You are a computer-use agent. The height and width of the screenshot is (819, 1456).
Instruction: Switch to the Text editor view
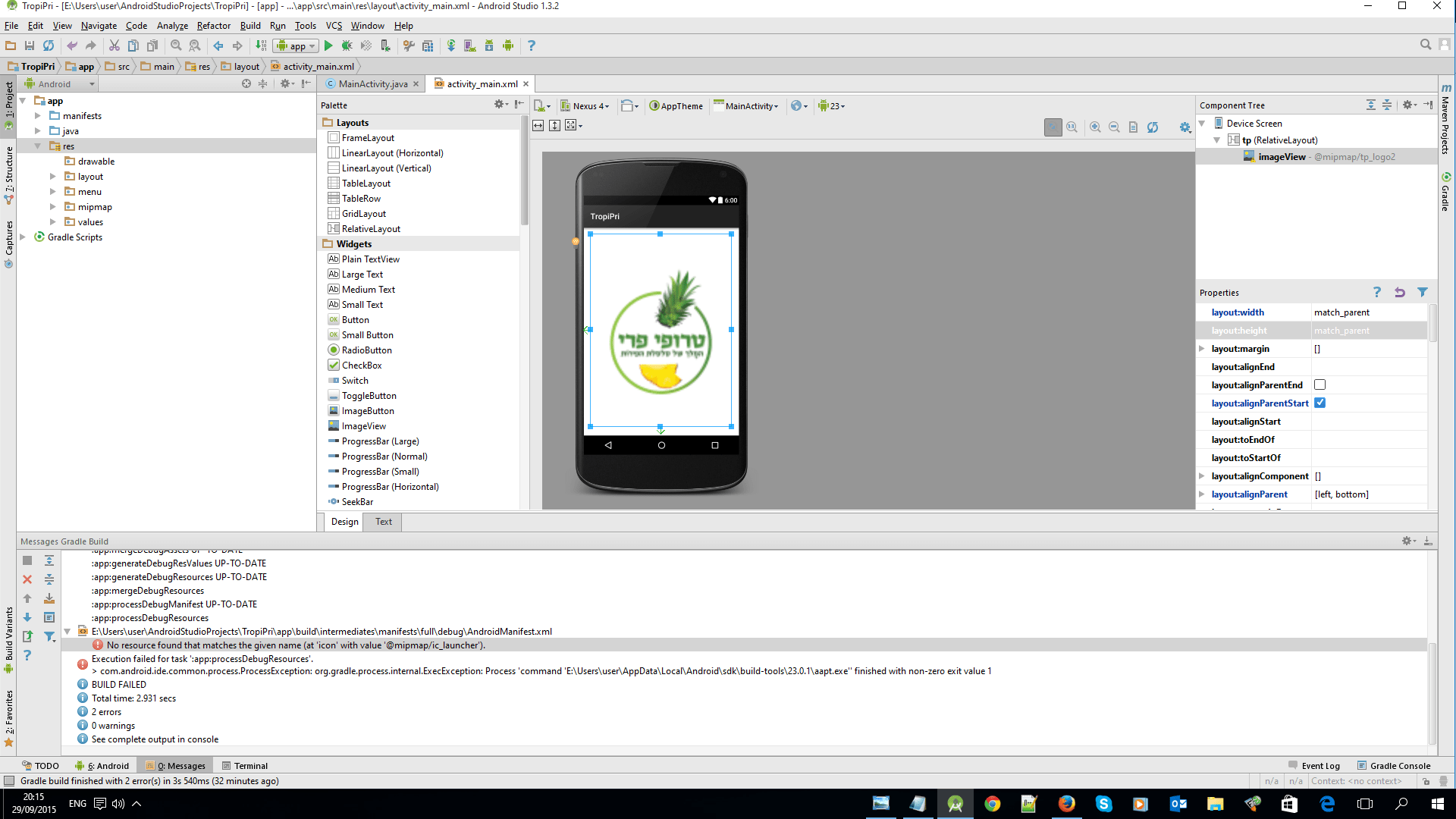(x=384, y=522)
